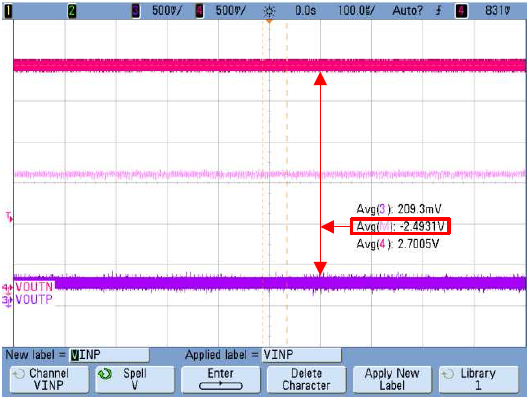
Task: Click the Apply New Label softkey
Action: click(x=392, y=379)
